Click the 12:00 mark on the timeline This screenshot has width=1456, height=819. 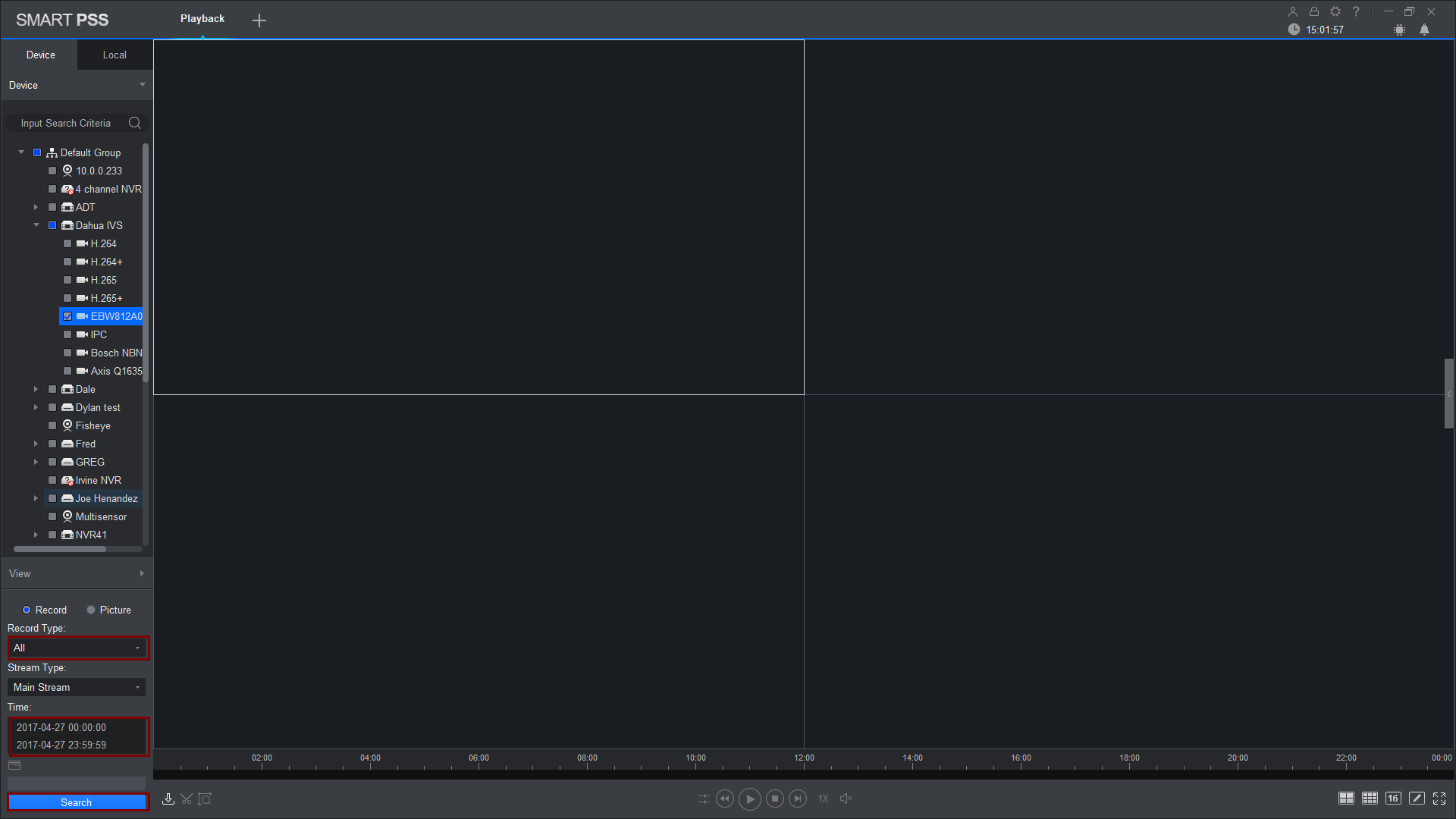coord(804,766)
